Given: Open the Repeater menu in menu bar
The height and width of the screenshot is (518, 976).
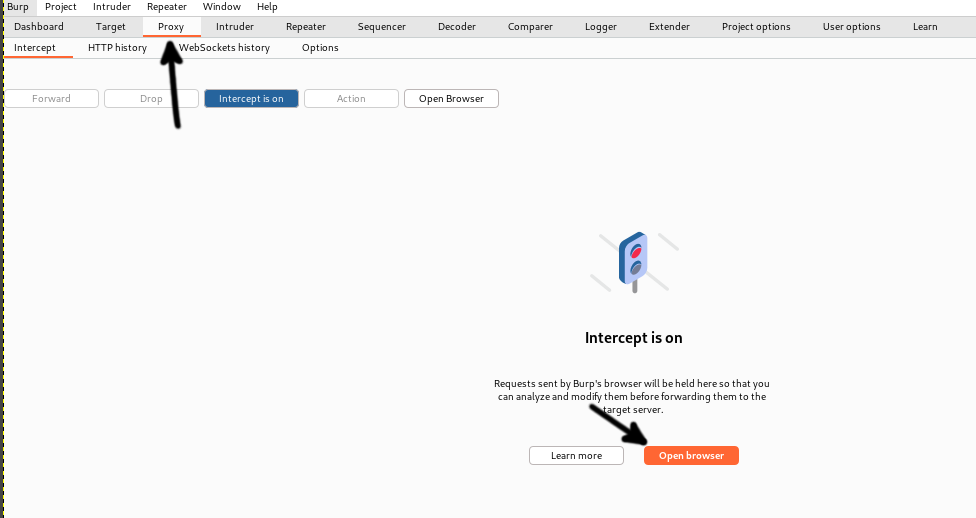Looking at the screenshot, I should click(x=167, y=7).
